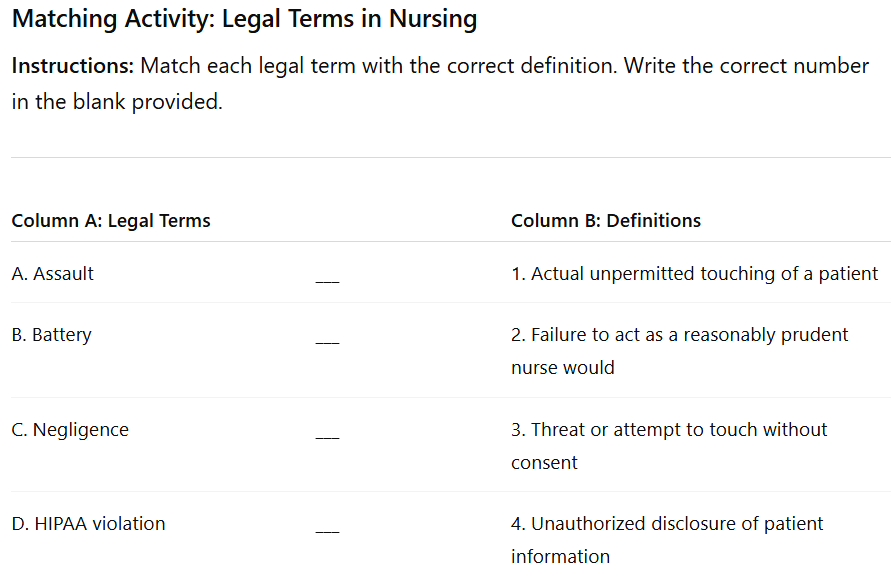Click the 'Matching Activity' title heading
Screen dimensions: 896x582
coord(245,19)
